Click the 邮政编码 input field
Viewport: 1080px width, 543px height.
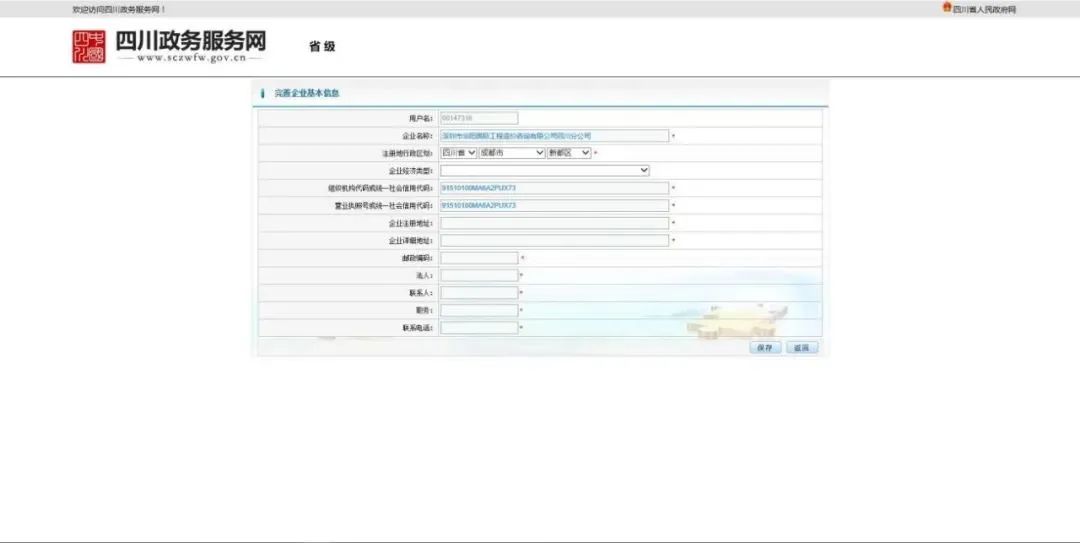click(479, 258)
